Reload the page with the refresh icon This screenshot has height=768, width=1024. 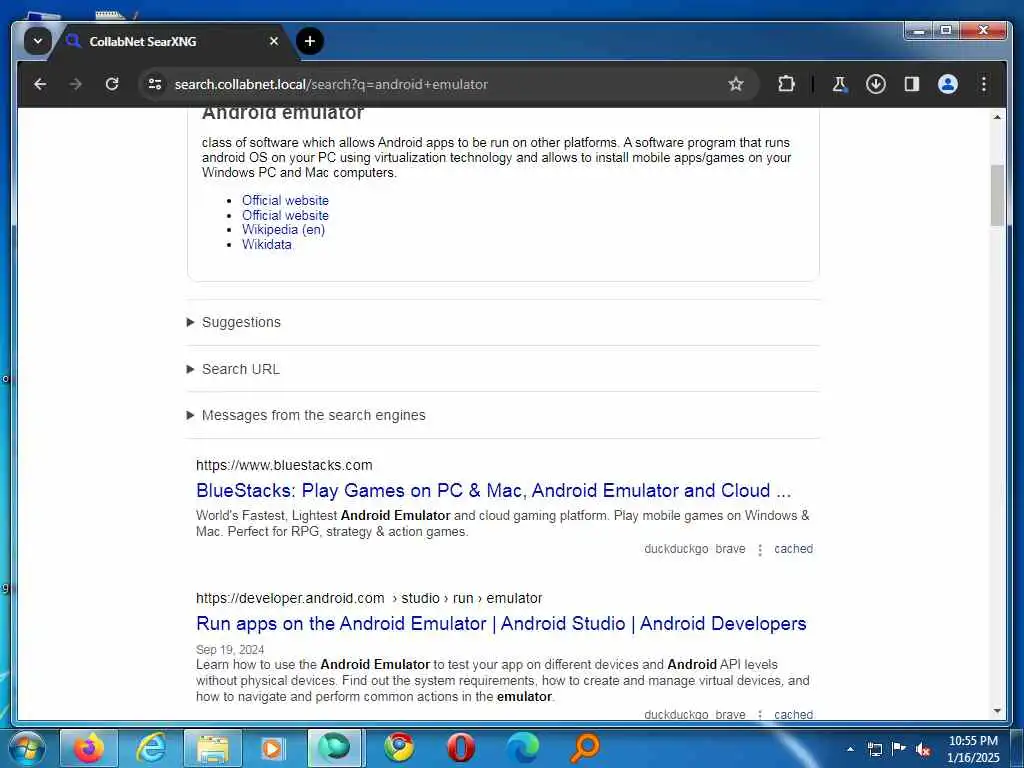click(x=112, y=84)
